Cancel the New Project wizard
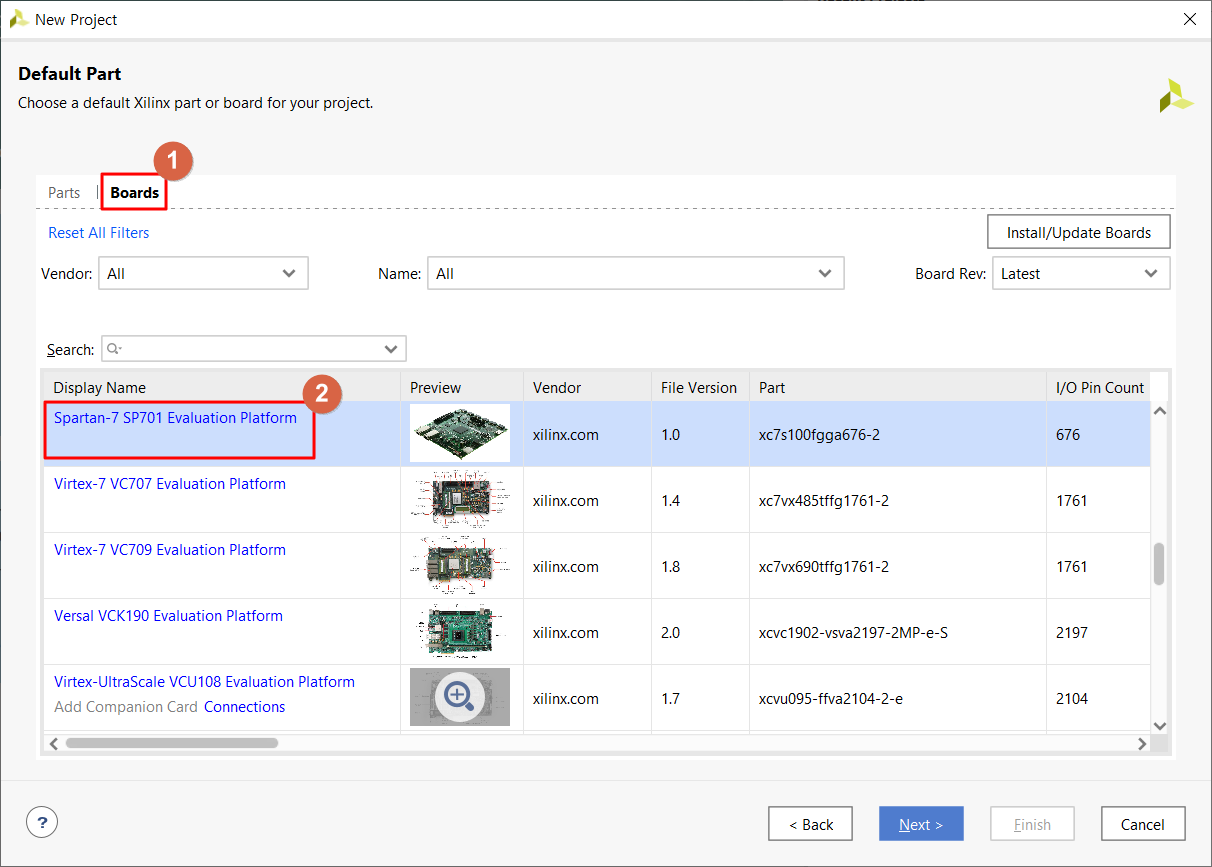Viewport: 1212px width, 867px height. [x=1143, y=824]
